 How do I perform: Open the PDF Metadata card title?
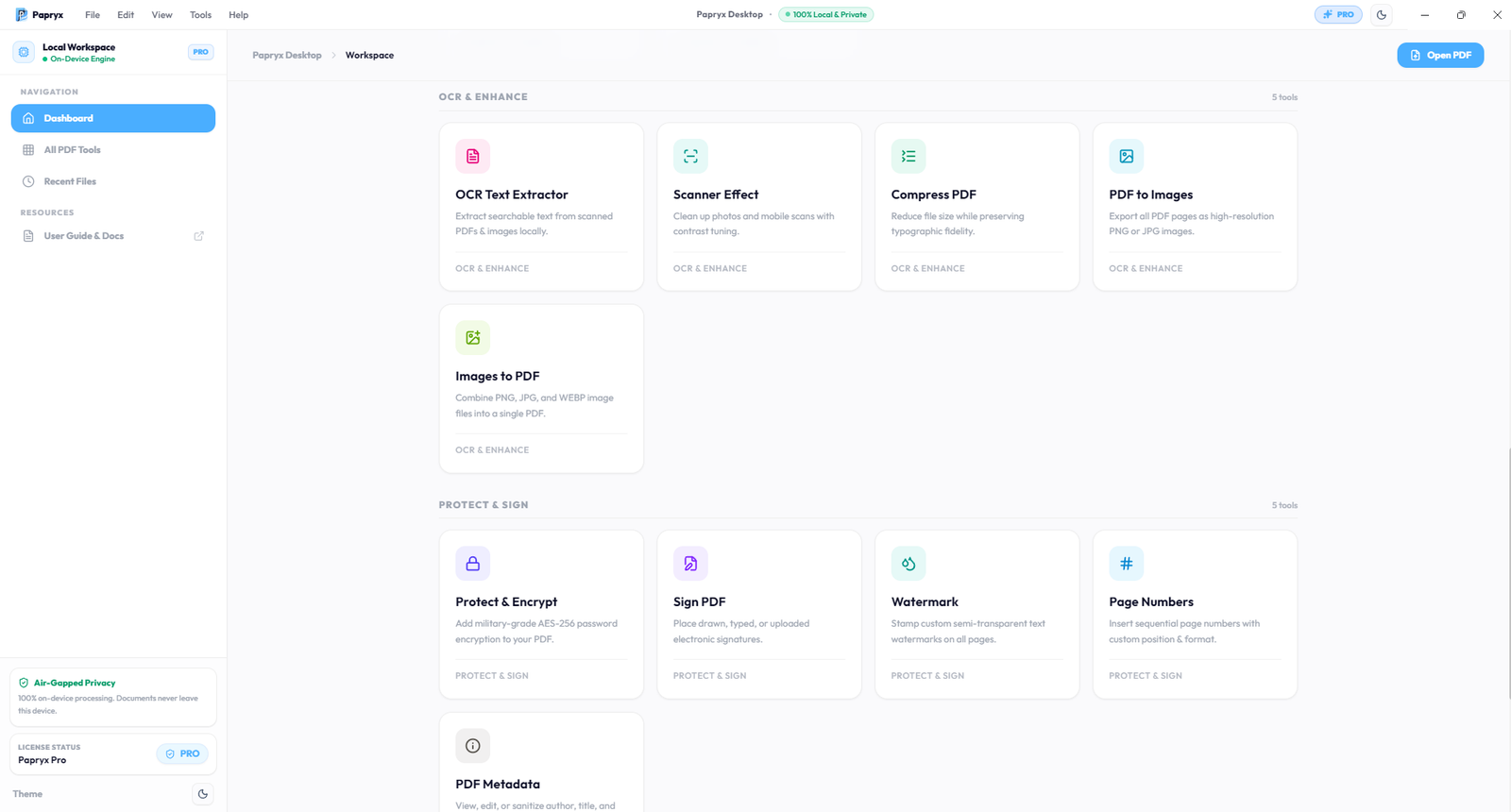pyautogui.click(x=498, y=785)
